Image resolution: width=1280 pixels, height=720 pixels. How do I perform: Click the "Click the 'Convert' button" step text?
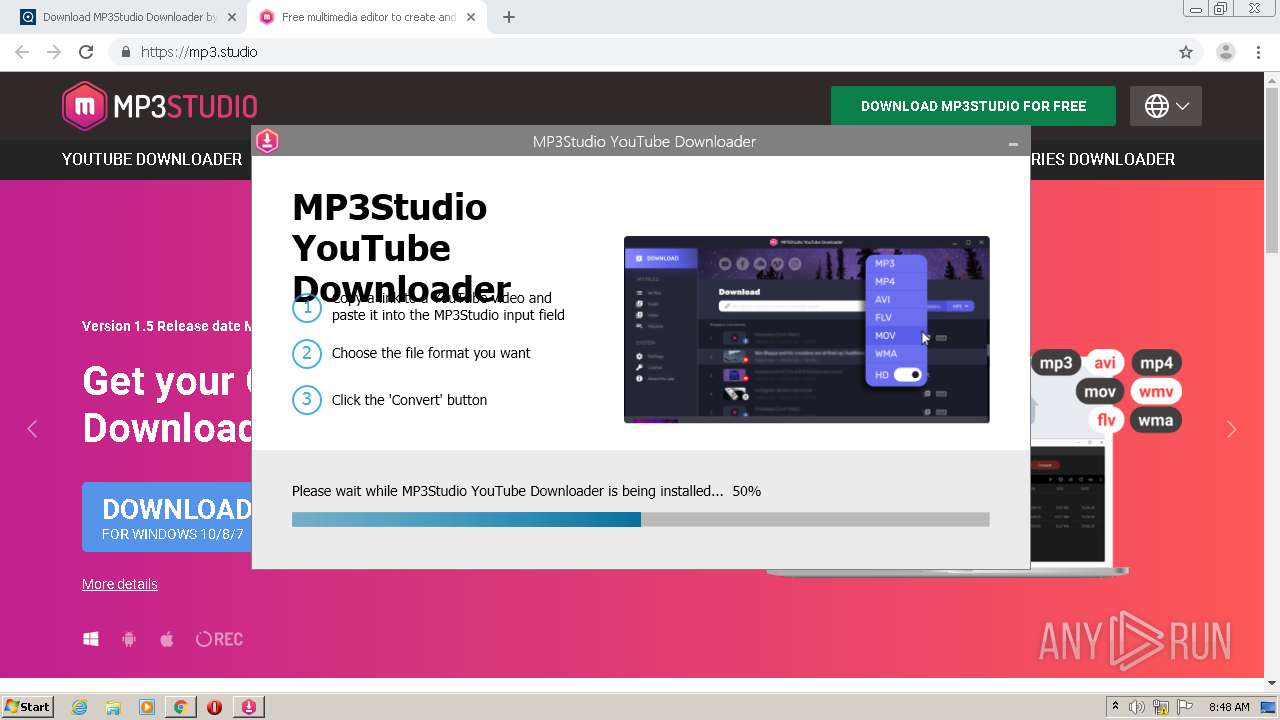point(409,400)
